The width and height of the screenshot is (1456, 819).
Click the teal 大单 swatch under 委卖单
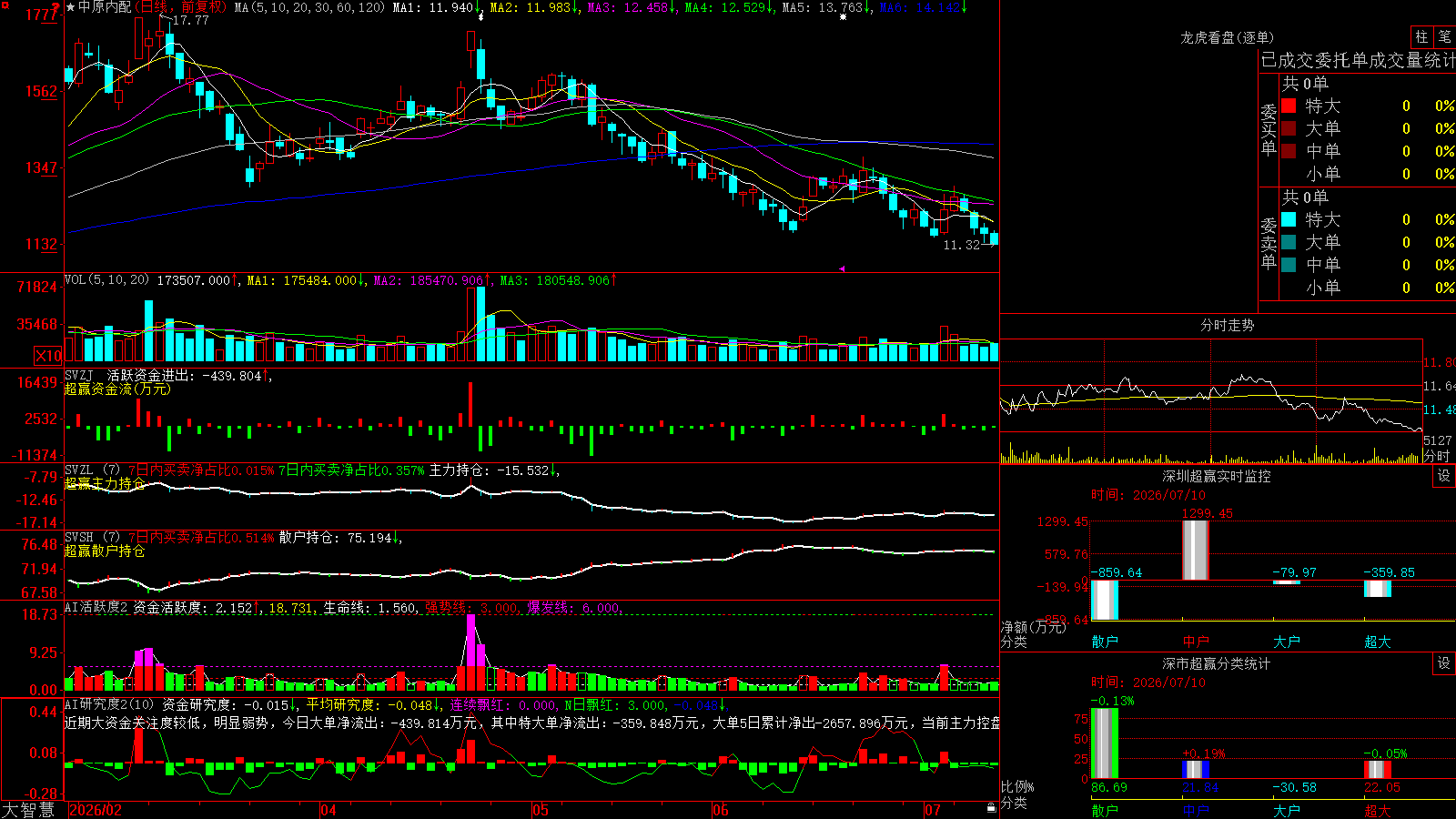[1289, 242]
